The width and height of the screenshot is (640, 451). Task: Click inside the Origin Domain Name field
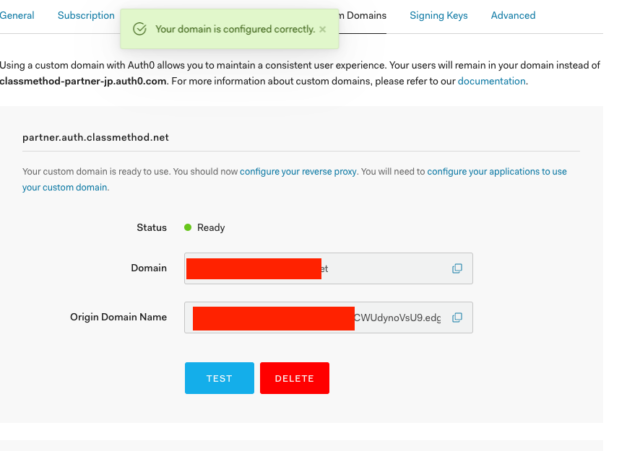coord(329,318)
